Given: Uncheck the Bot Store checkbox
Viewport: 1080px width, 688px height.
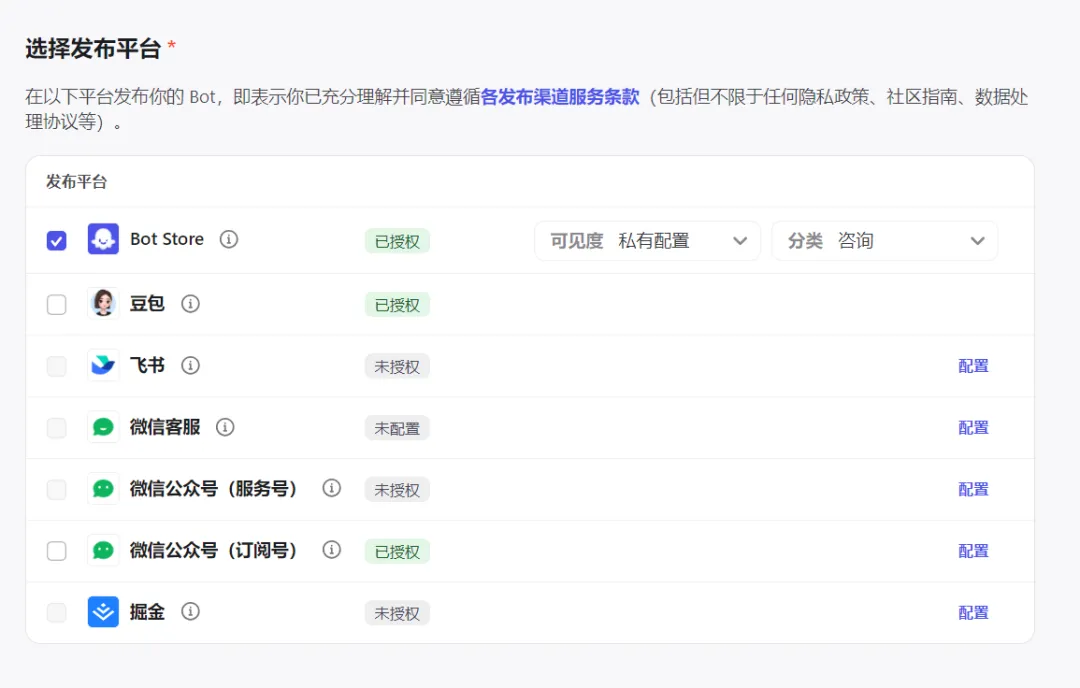Looking at the screenshot, I should pos(57,241).
